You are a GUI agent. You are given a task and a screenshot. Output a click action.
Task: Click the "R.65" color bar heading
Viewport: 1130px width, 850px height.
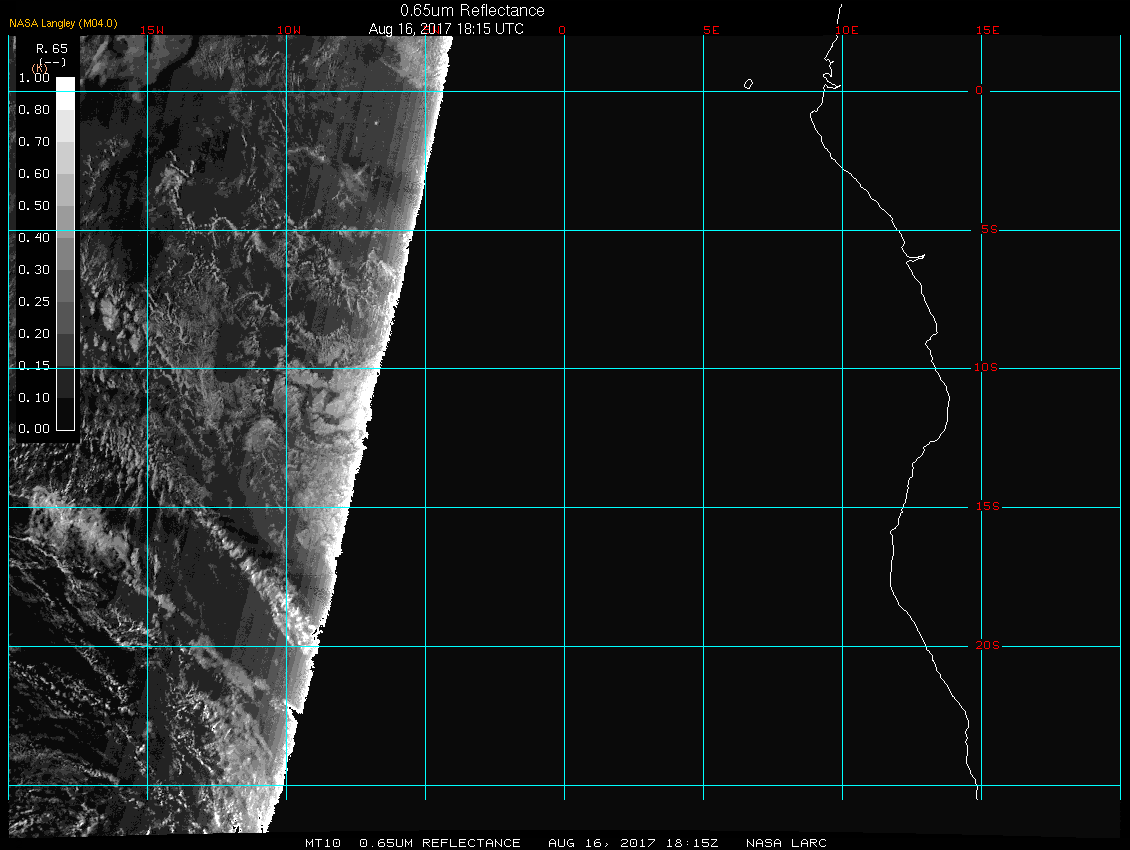52,49
